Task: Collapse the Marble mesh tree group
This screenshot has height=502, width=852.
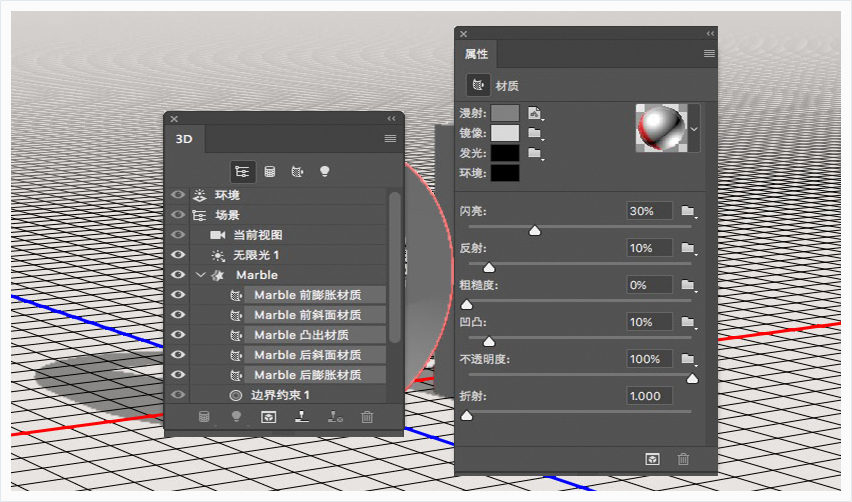Action: [x=201, y=275]
